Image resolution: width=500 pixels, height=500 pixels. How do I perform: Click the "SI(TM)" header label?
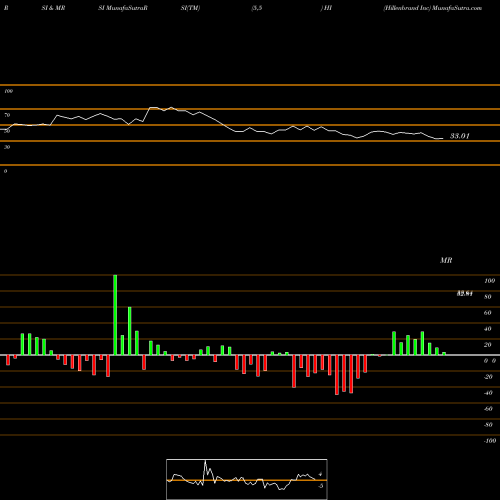tap(190, 8)
